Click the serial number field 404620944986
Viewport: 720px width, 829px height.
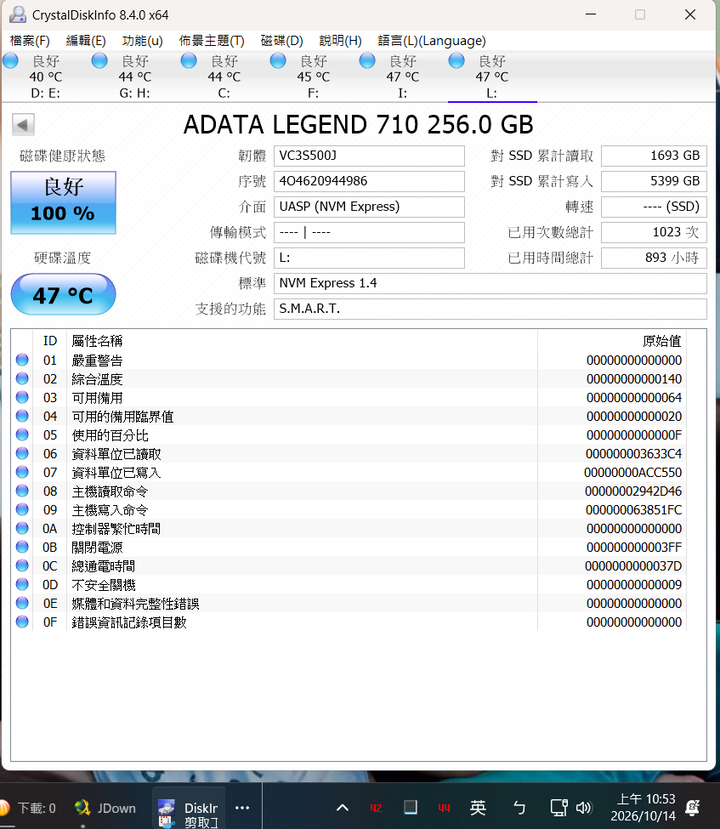point(369,181)
